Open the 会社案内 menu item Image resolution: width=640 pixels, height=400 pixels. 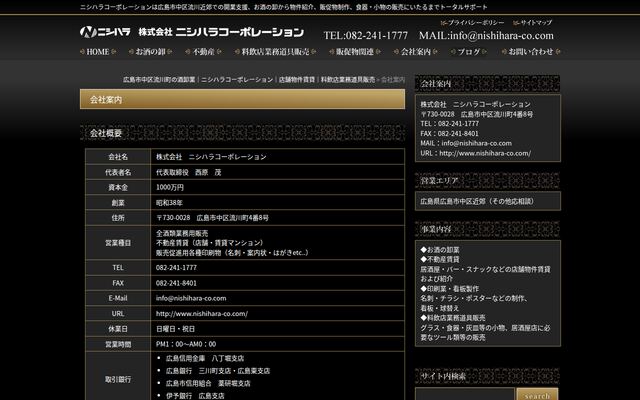click(x=416, y=52)
